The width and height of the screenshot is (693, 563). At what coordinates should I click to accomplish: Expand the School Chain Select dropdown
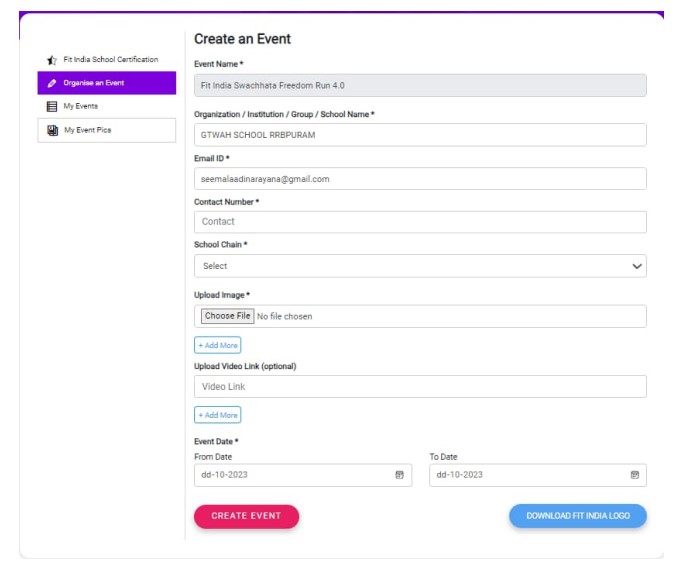click(420, 266)
